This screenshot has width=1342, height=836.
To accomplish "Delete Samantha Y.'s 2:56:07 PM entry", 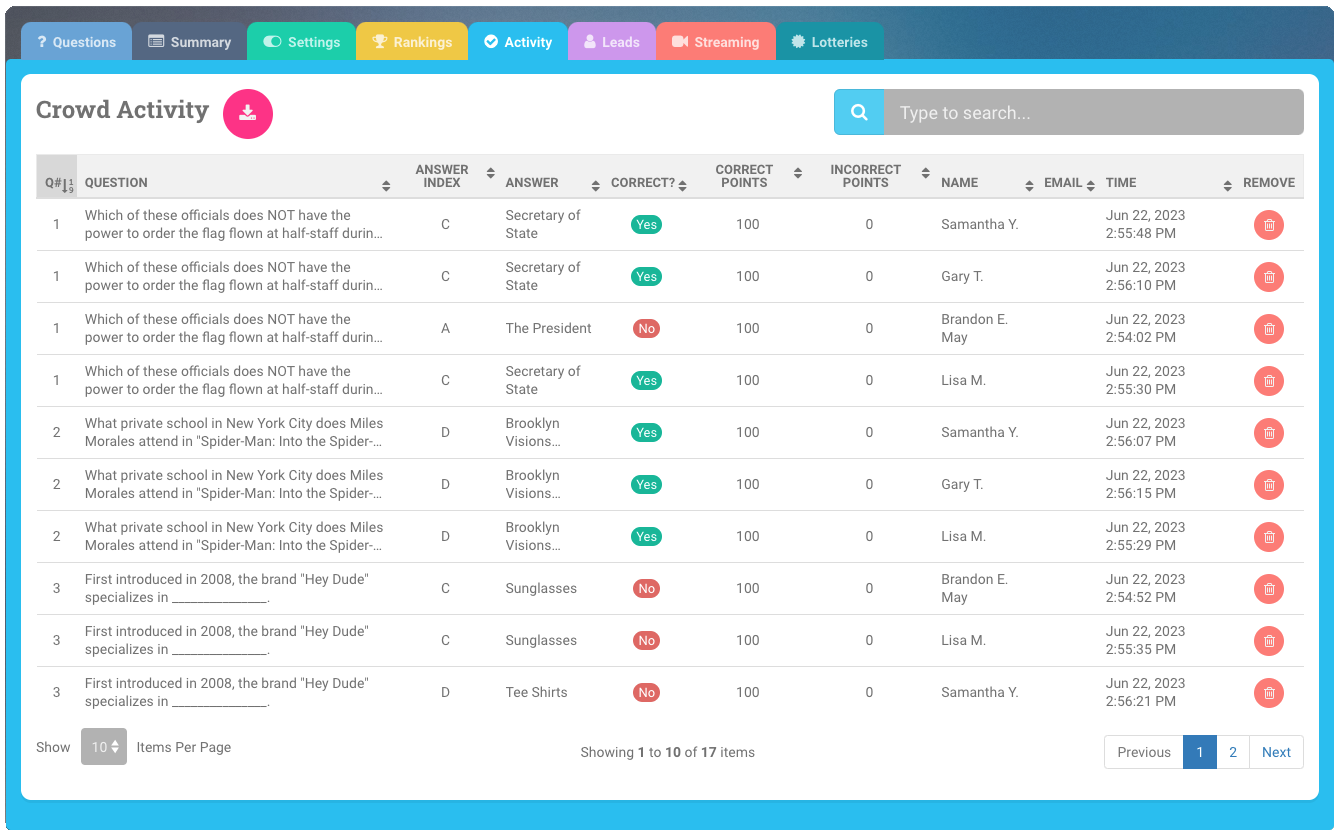I will 1269,433.
